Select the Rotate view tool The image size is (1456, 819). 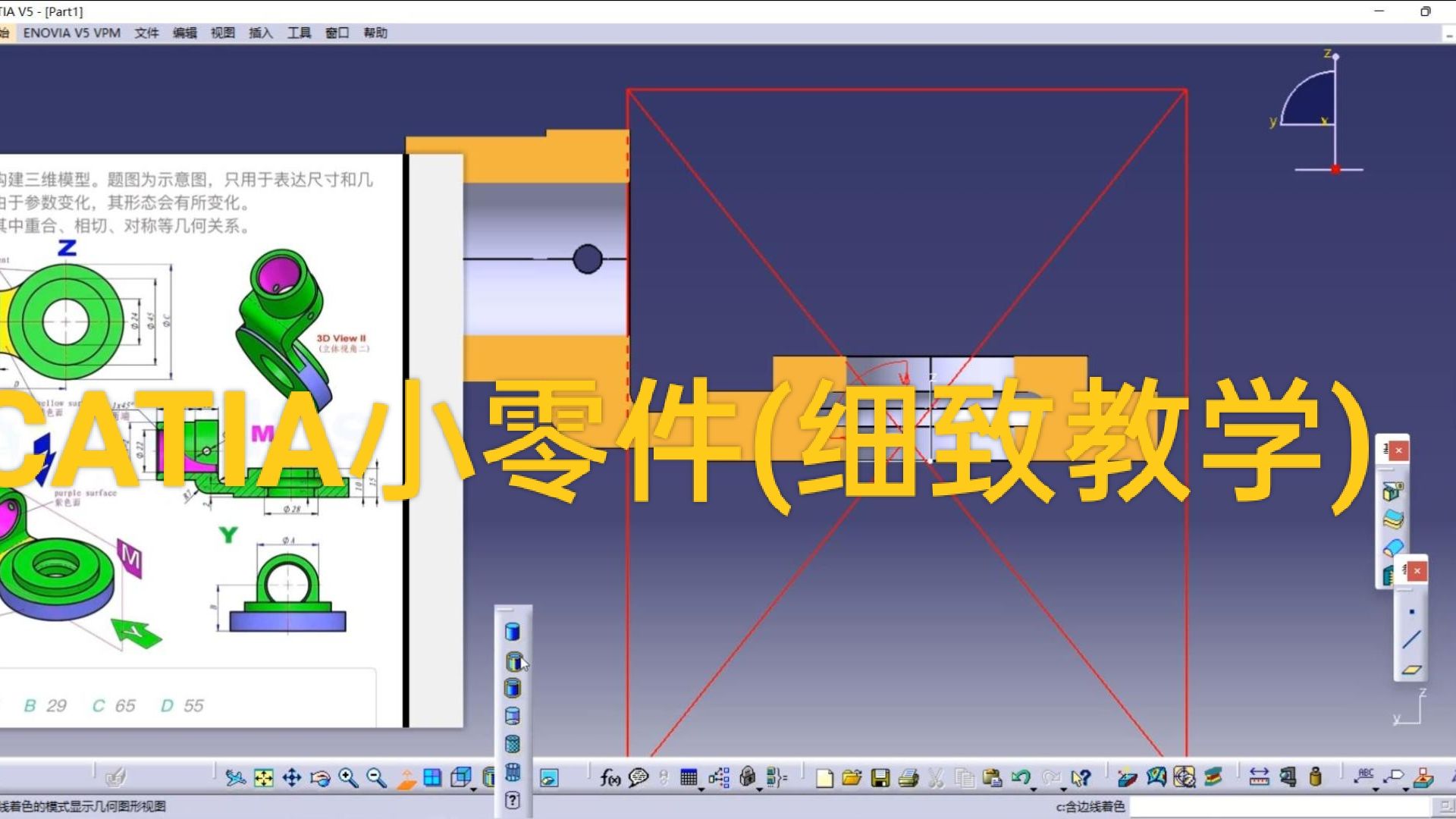pyautogui.click(x=320, y=777)
